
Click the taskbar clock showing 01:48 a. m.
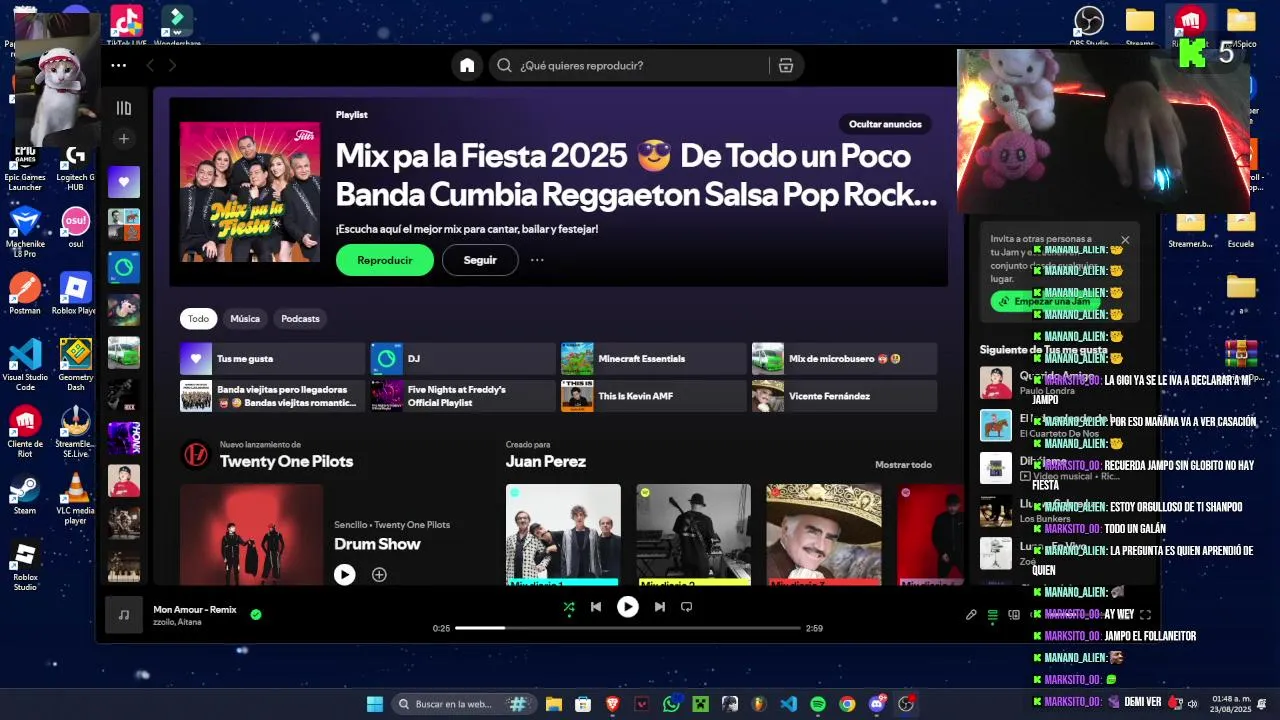1231,703
